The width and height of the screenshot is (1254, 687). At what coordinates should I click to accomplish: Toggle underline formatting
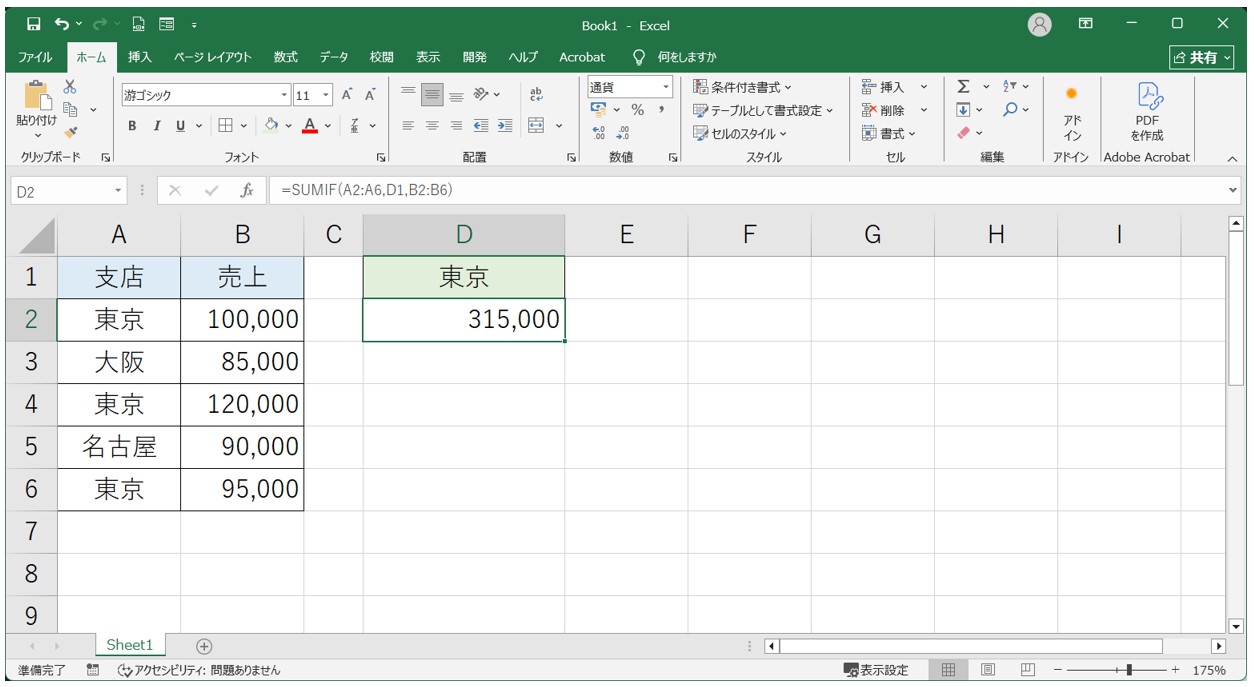pyautogui.click(x=180, y=126)
